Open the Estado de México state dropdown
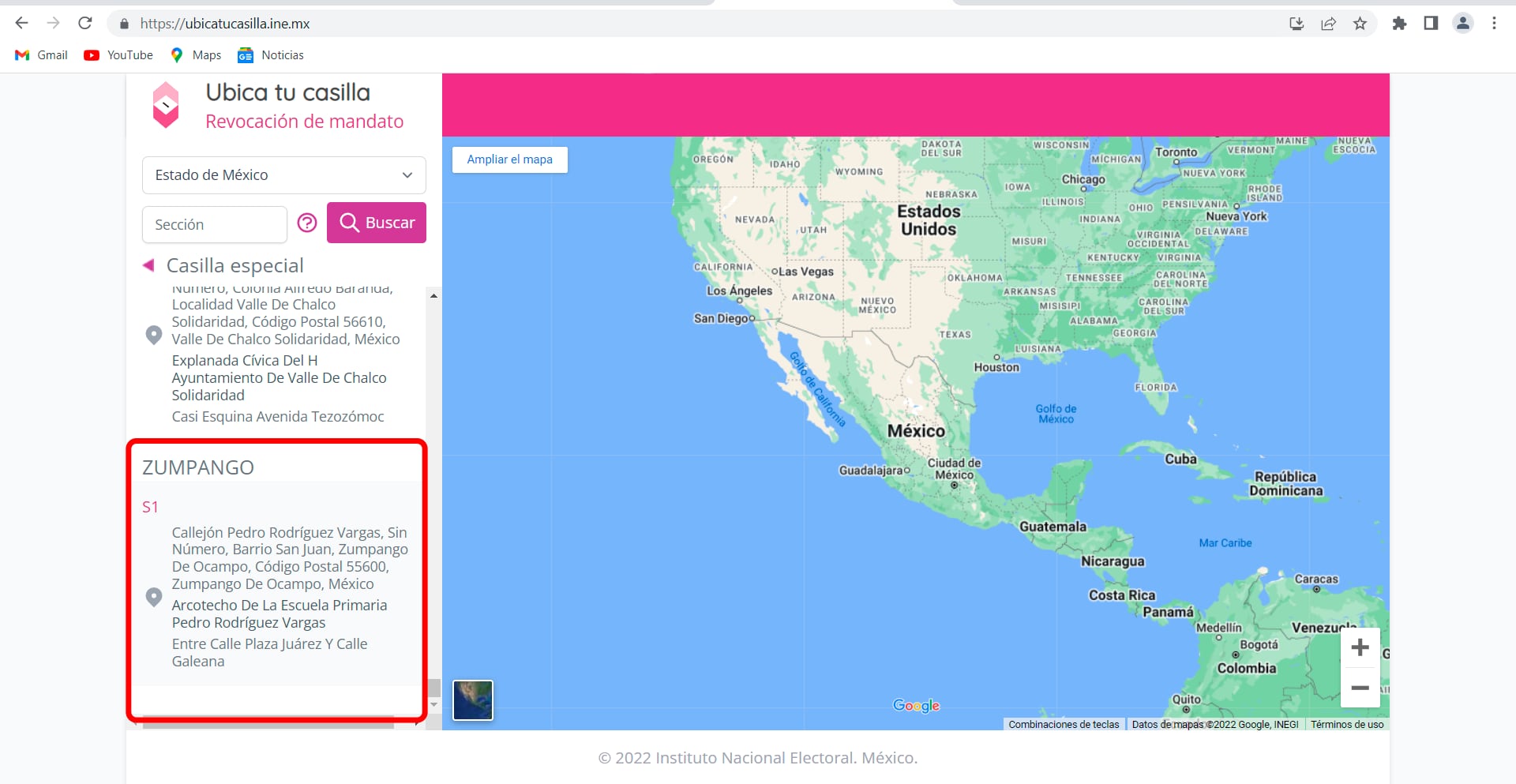Screen dimensions: 1516x784 283,175
